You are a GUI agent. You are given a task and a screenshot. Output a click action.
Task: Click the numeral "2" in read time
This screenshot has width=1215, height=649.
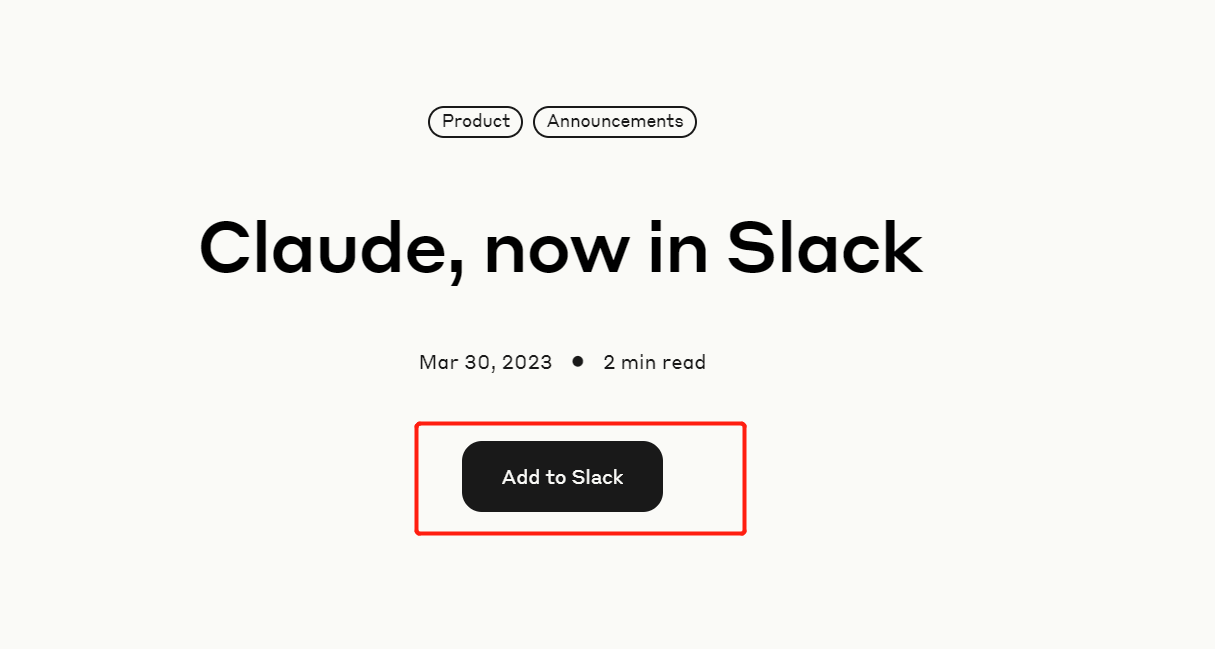click(x=609, y=362)
